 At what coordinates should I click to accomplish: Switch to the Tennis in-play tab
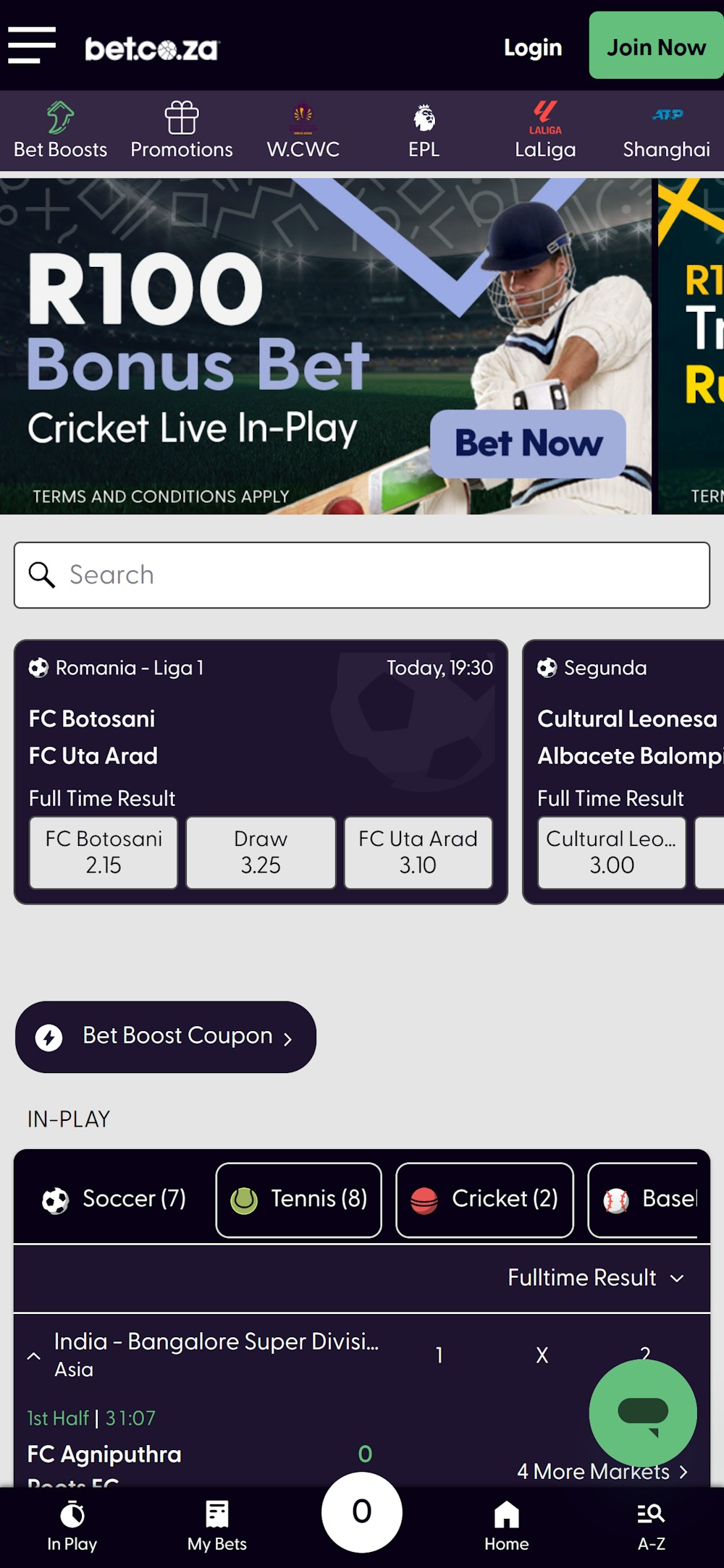[x=298, y=1199]
